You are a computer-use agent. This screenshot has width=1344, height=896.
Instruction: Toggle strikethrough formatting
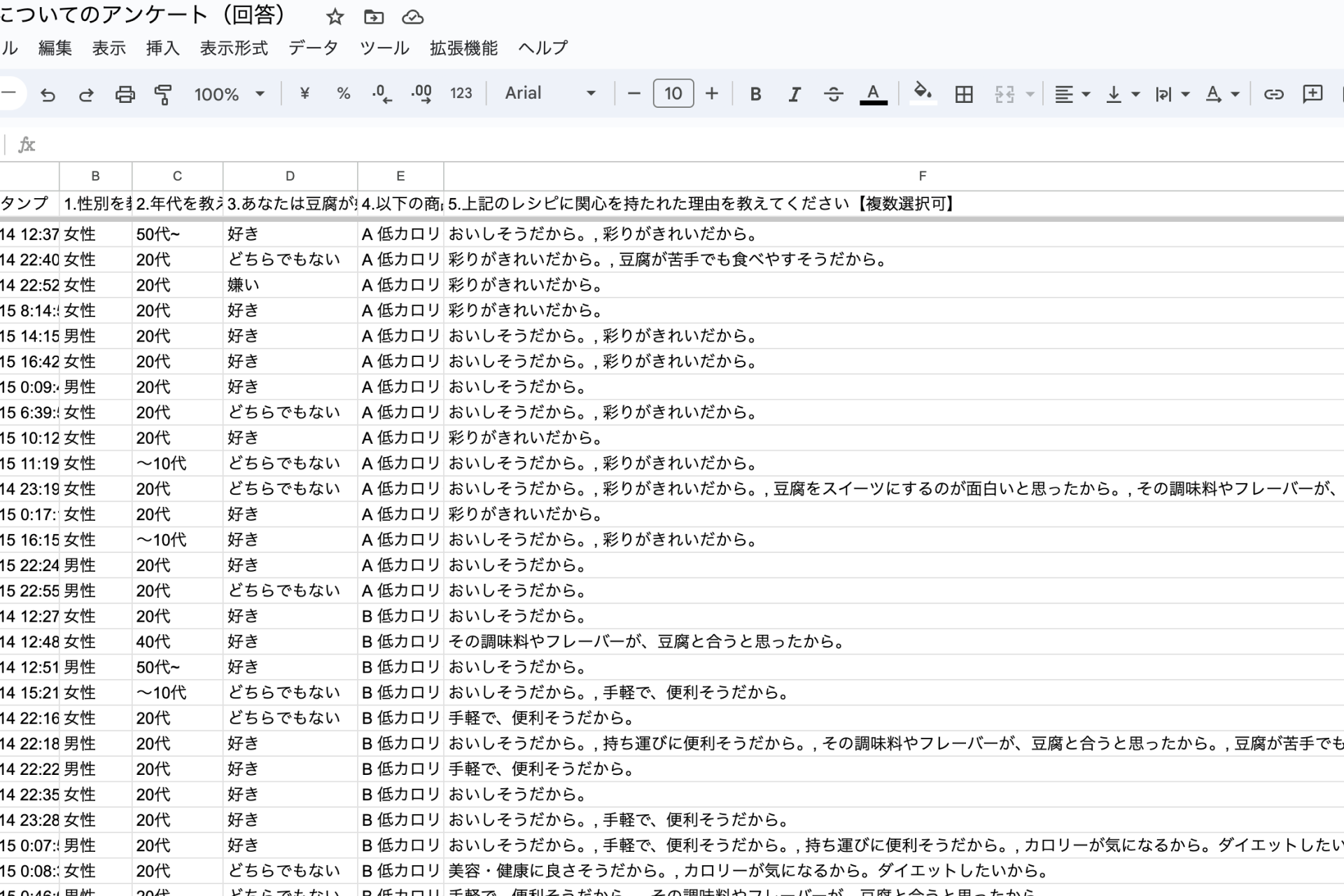pyautogui.click(x=833, y=94)
